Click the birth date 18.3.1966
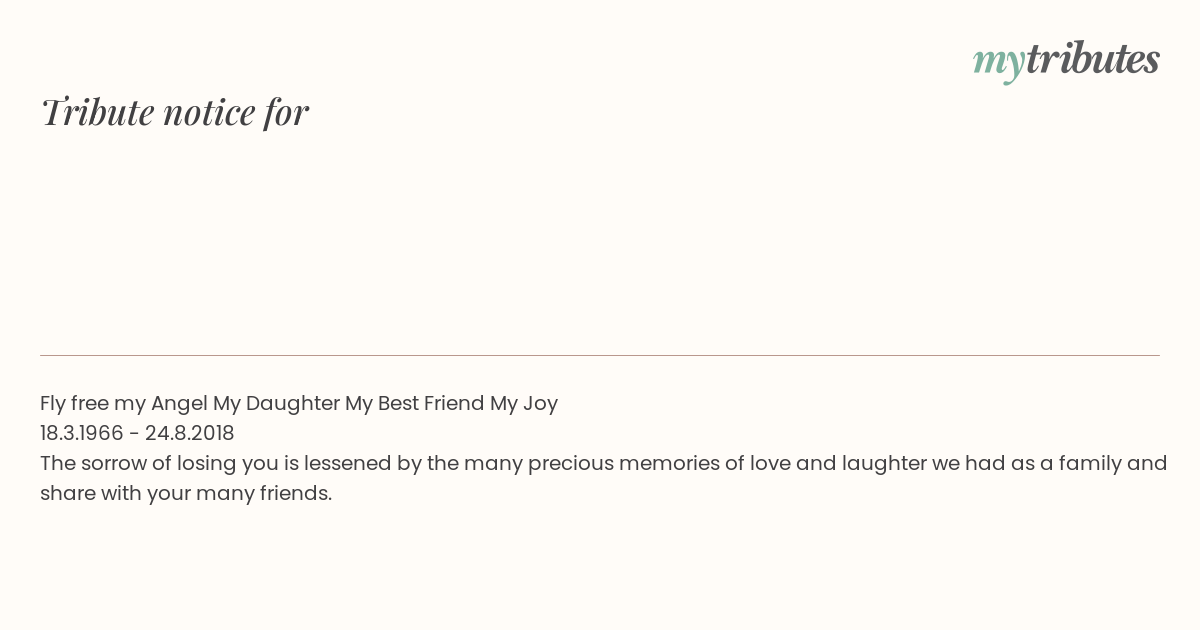The height and width of the screenshot is (630, 1200). coord(82,433)
